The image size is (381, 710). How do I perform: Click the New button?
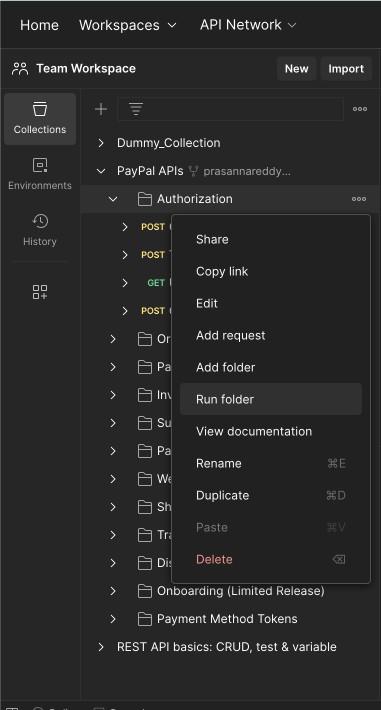click(297, 69)
